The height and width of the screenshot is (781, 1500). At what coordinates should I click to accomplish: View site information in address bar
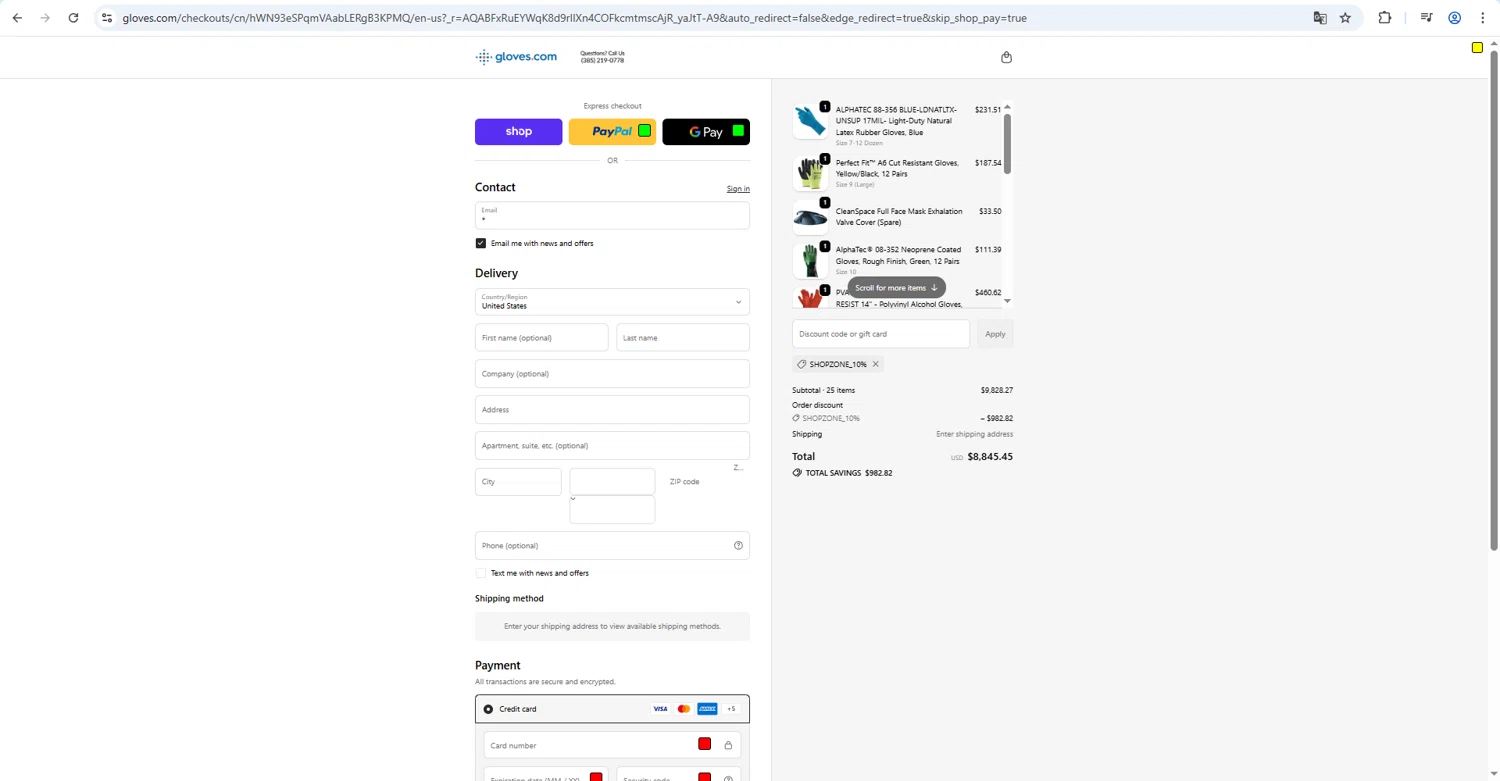pyautogui.click(x=107, y=18)
